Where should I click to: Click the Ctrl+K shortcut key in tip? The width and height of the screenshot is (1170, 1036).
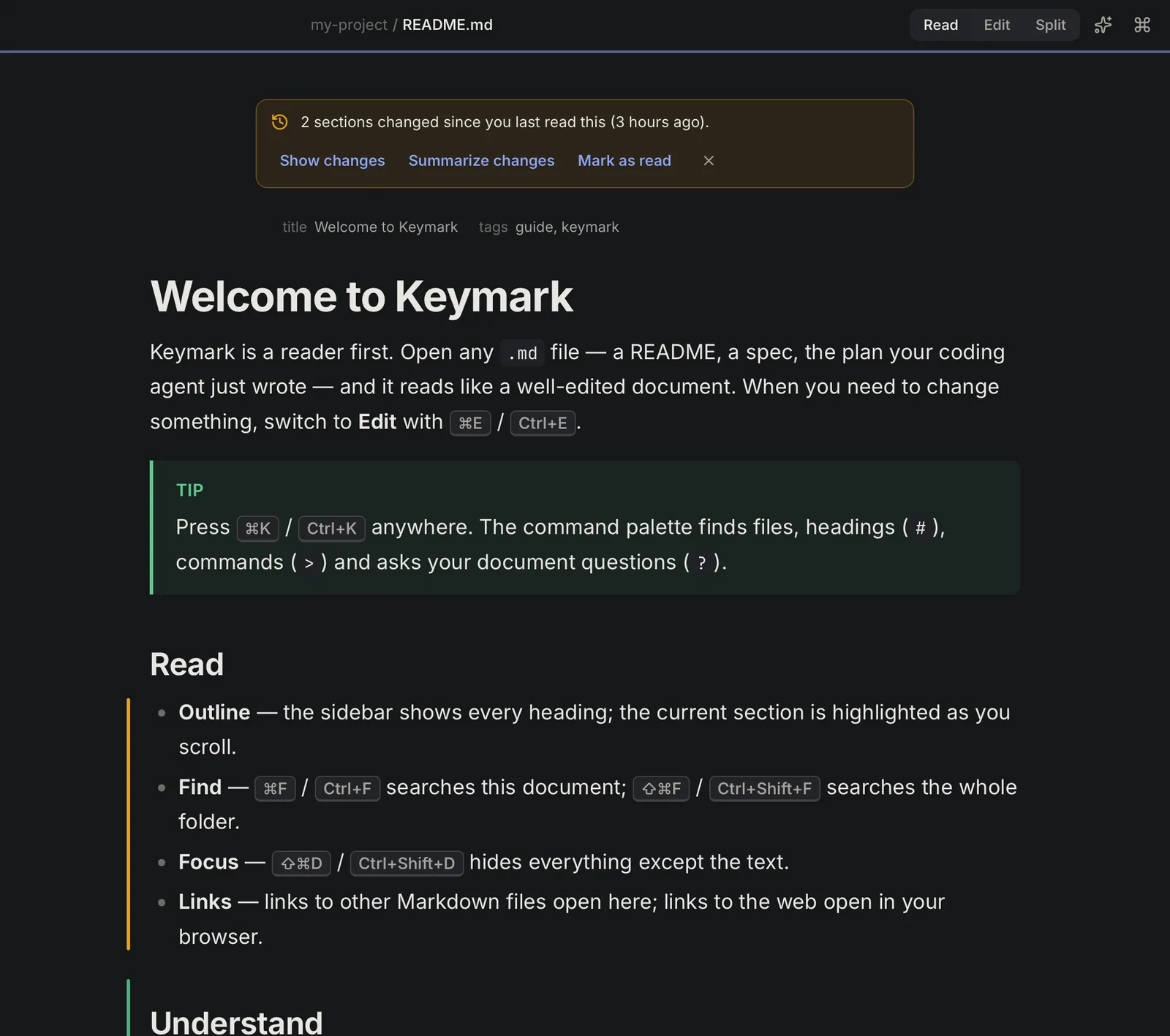tap(332, 529)
